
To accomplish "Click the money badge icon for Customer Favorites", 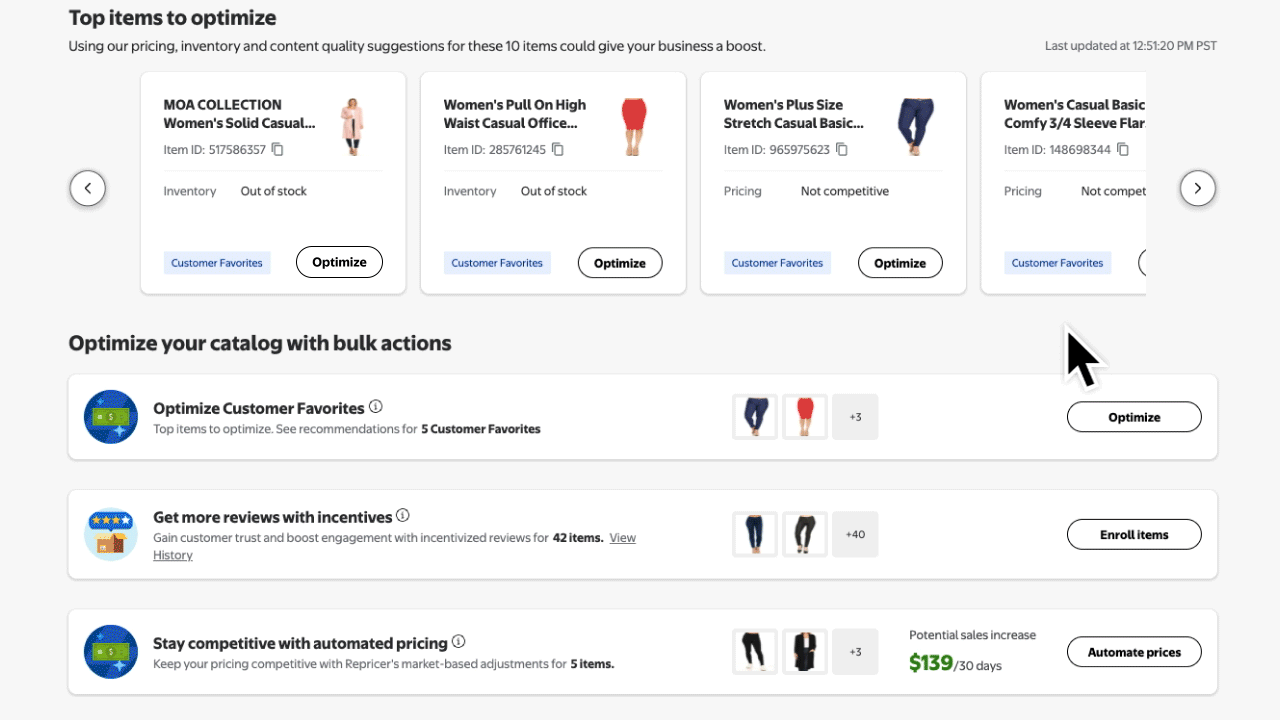I will click(110, 416).
